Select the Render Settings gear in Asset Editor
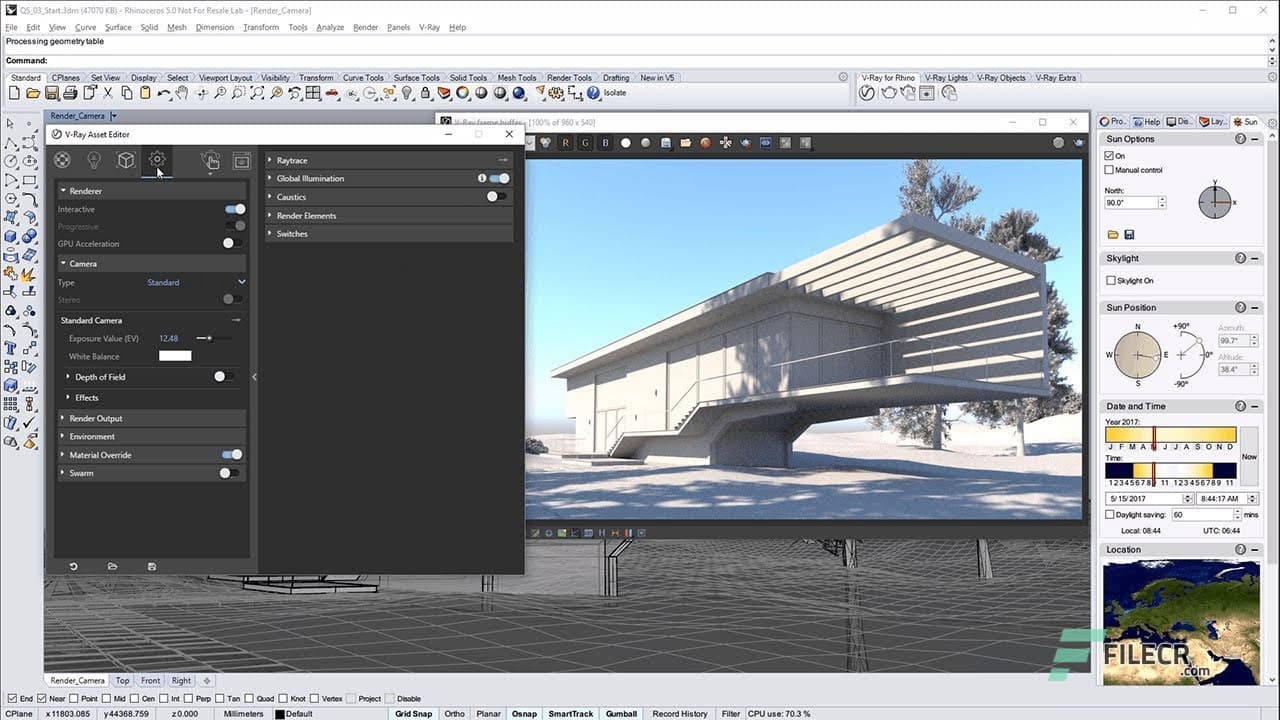This screenshot has height=720, width=1280. (x=156, y=160)
